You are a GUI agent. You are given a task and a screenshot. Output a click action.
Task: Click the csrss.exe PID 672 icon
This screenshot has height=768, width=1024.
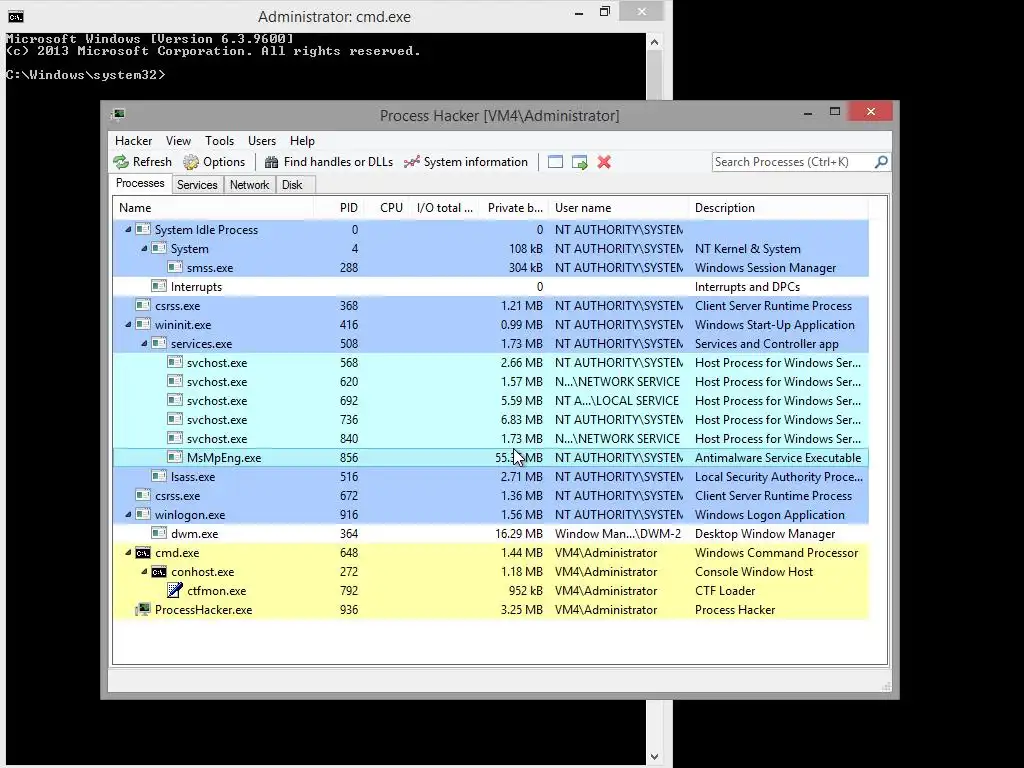click(x=143, y=496)
